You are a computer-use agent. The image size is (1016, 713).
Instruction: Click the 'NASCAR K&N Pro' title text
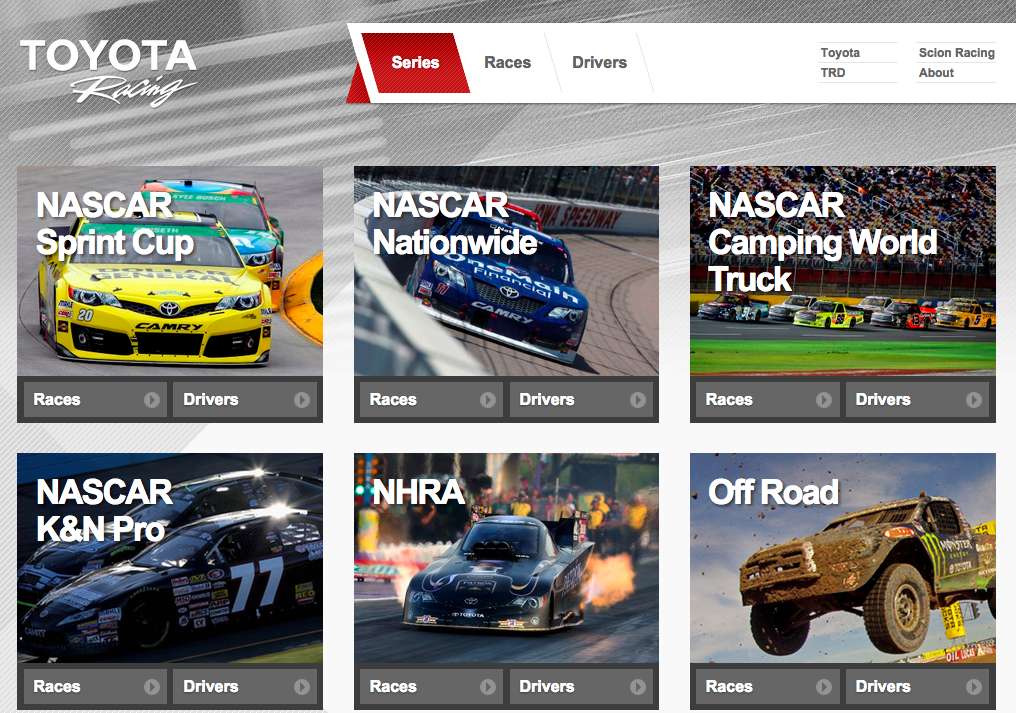click(x=105, y=511)
